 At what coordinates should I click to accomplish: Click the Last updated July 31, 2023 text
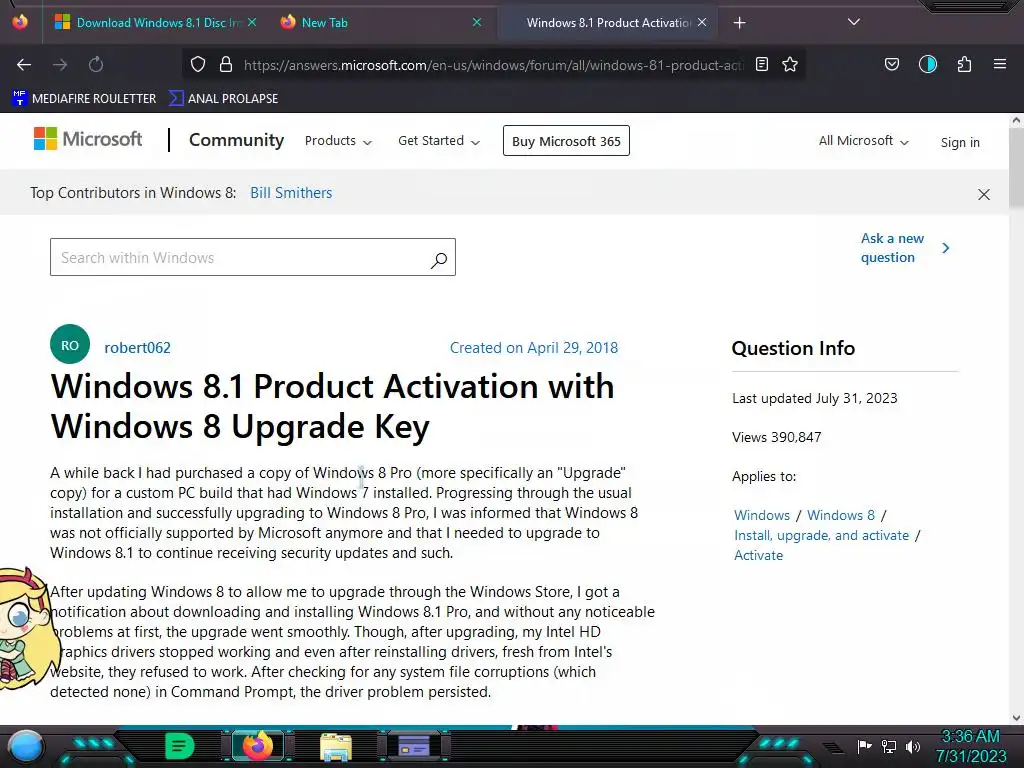[814, 398]
